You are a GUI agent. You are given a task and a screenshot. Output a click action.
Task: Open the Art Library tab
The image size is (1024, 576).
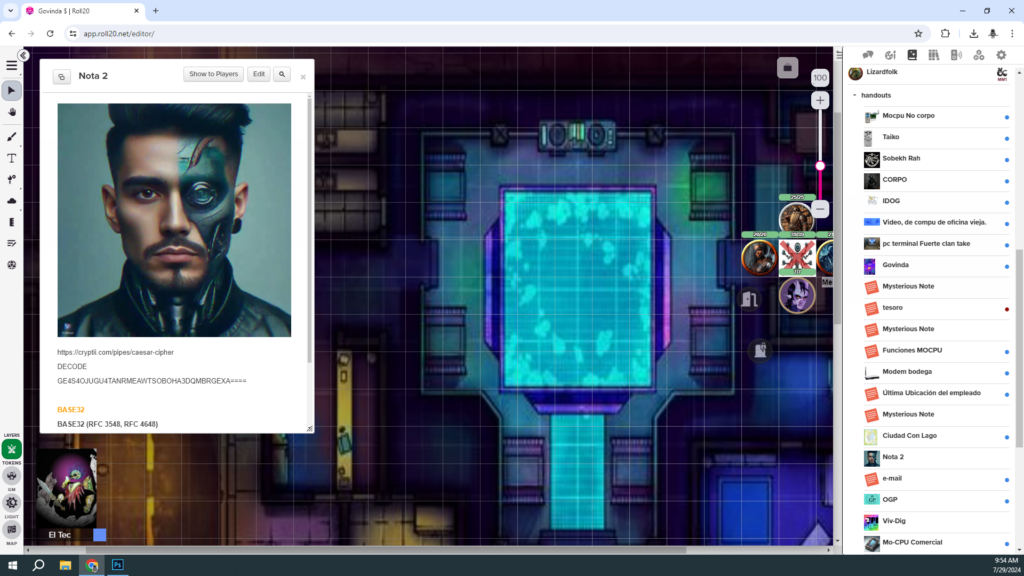(x=890, y=56)
